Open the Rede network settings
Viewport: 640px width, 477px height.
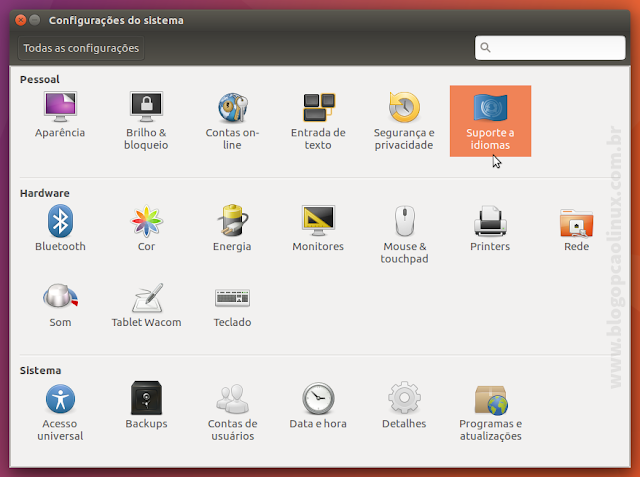pyautogui.click(x=576, y=229)
